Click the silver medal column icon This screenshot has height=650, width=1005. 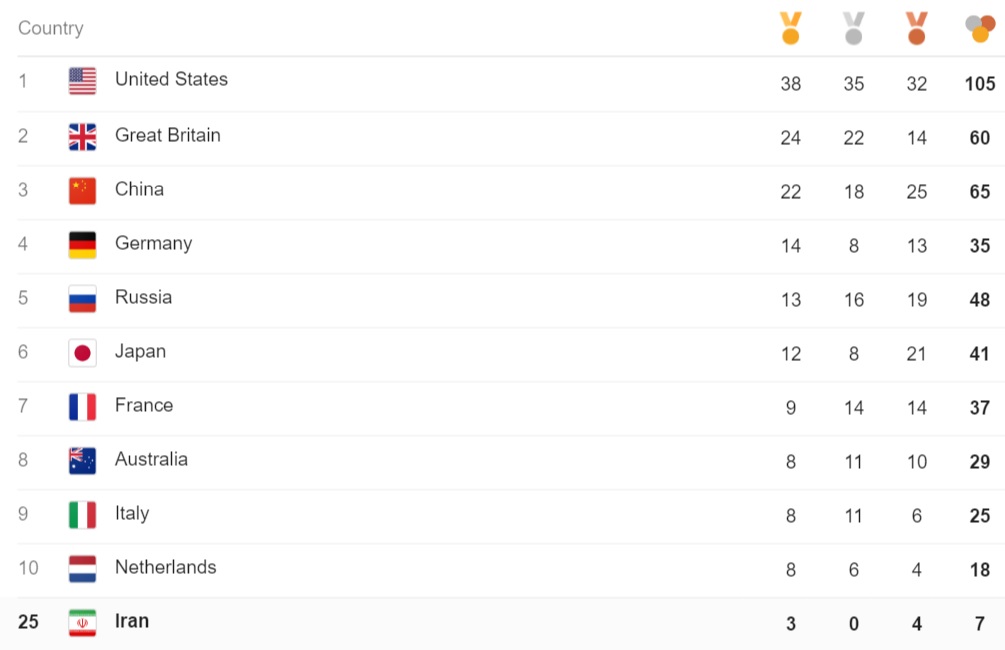(853, 28)
